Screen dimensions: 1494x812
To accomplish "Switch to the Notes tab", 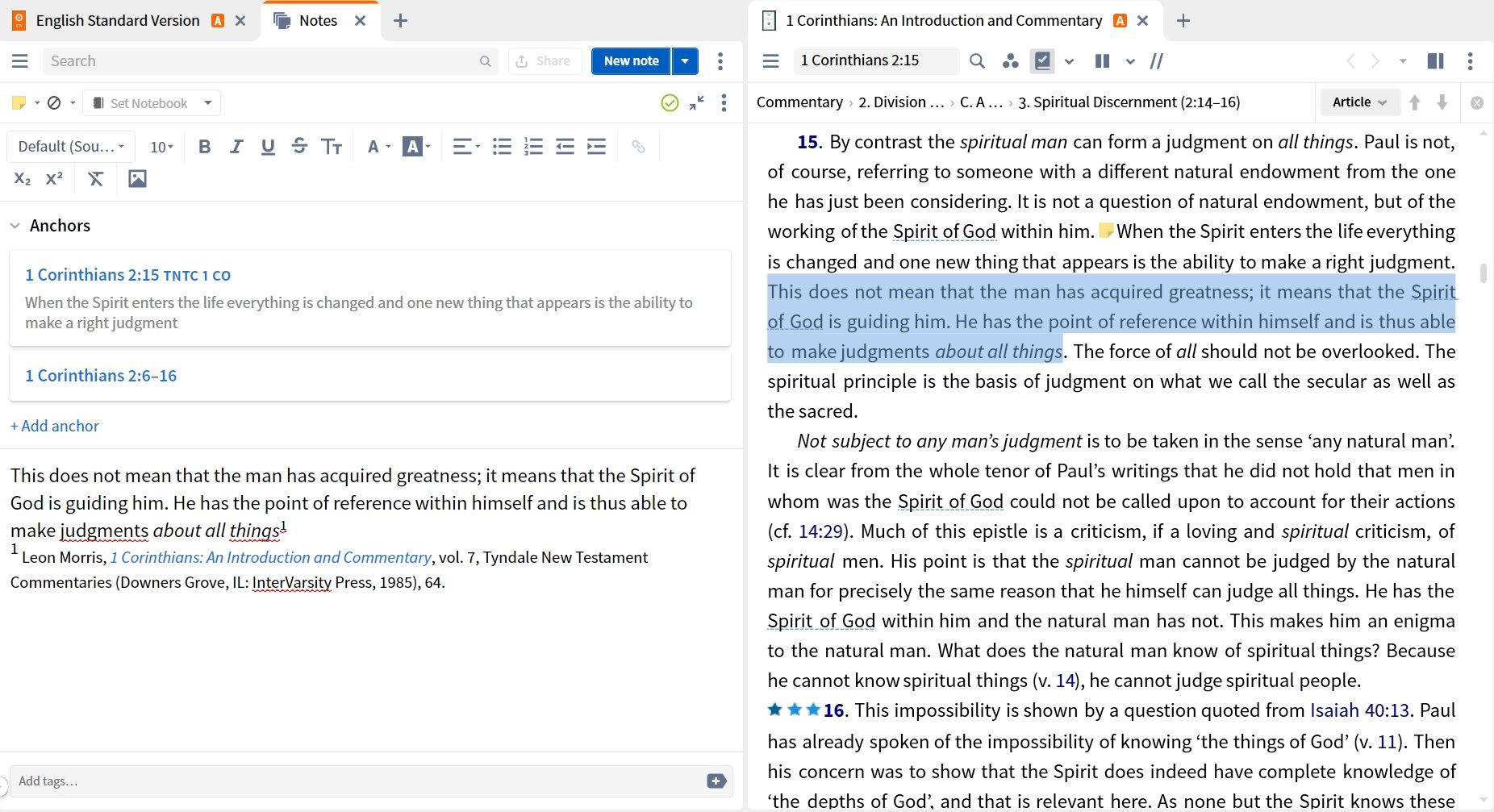I will (x=318, y=21).
